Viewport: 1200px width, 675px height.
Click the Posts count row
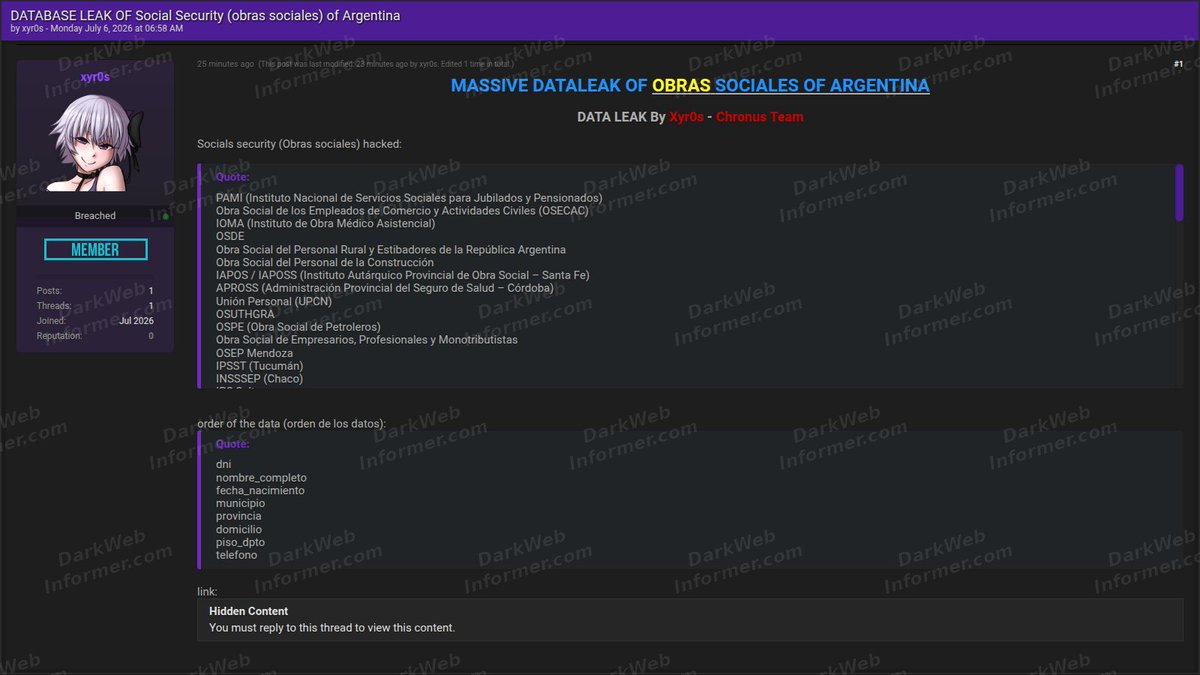[x=95, y=291]
